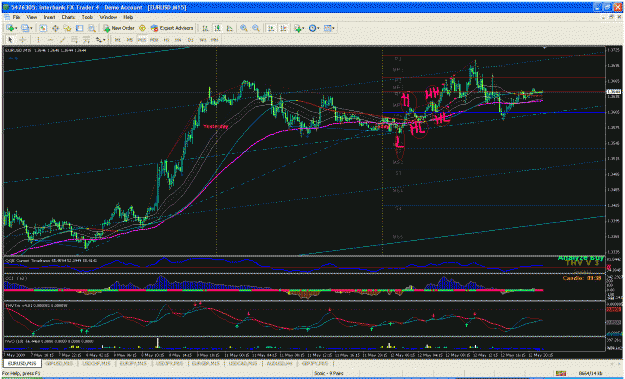Expand the Profiles dropdown arrow
The width and height of the screenshot is (625, 379).
pos(31,28)
